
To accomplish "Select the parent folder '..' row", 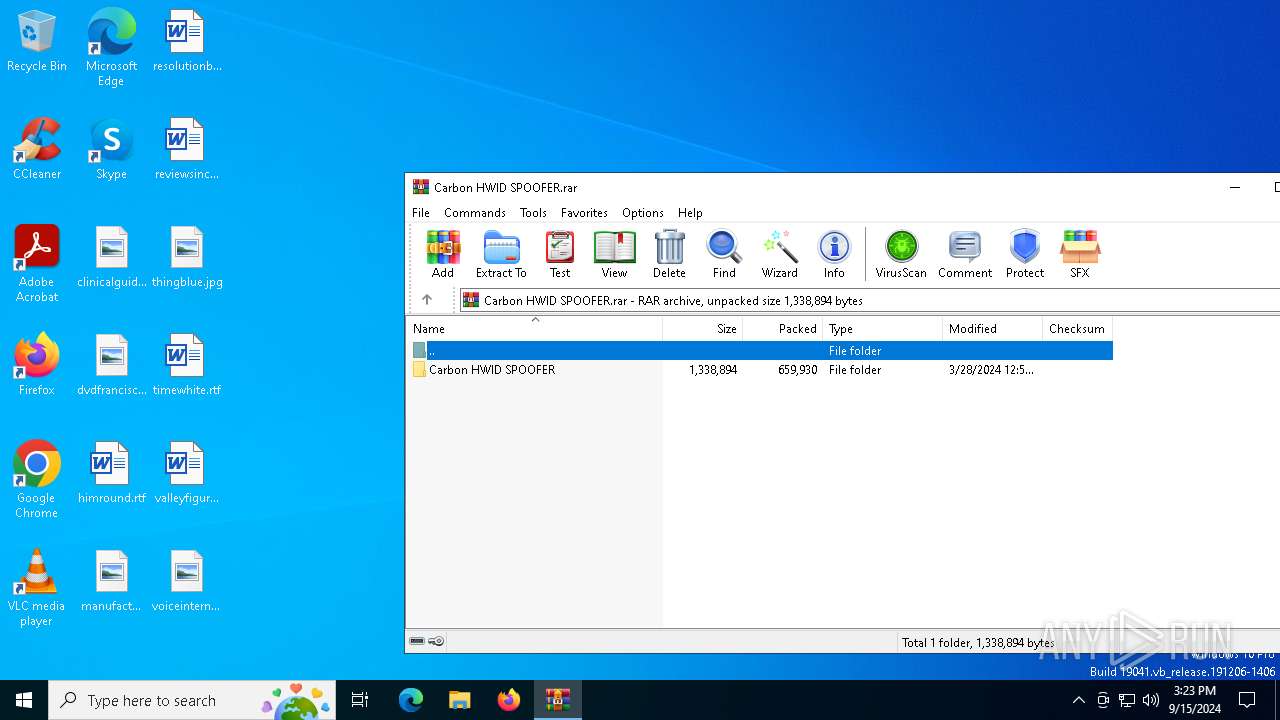I will click(760, 351).
